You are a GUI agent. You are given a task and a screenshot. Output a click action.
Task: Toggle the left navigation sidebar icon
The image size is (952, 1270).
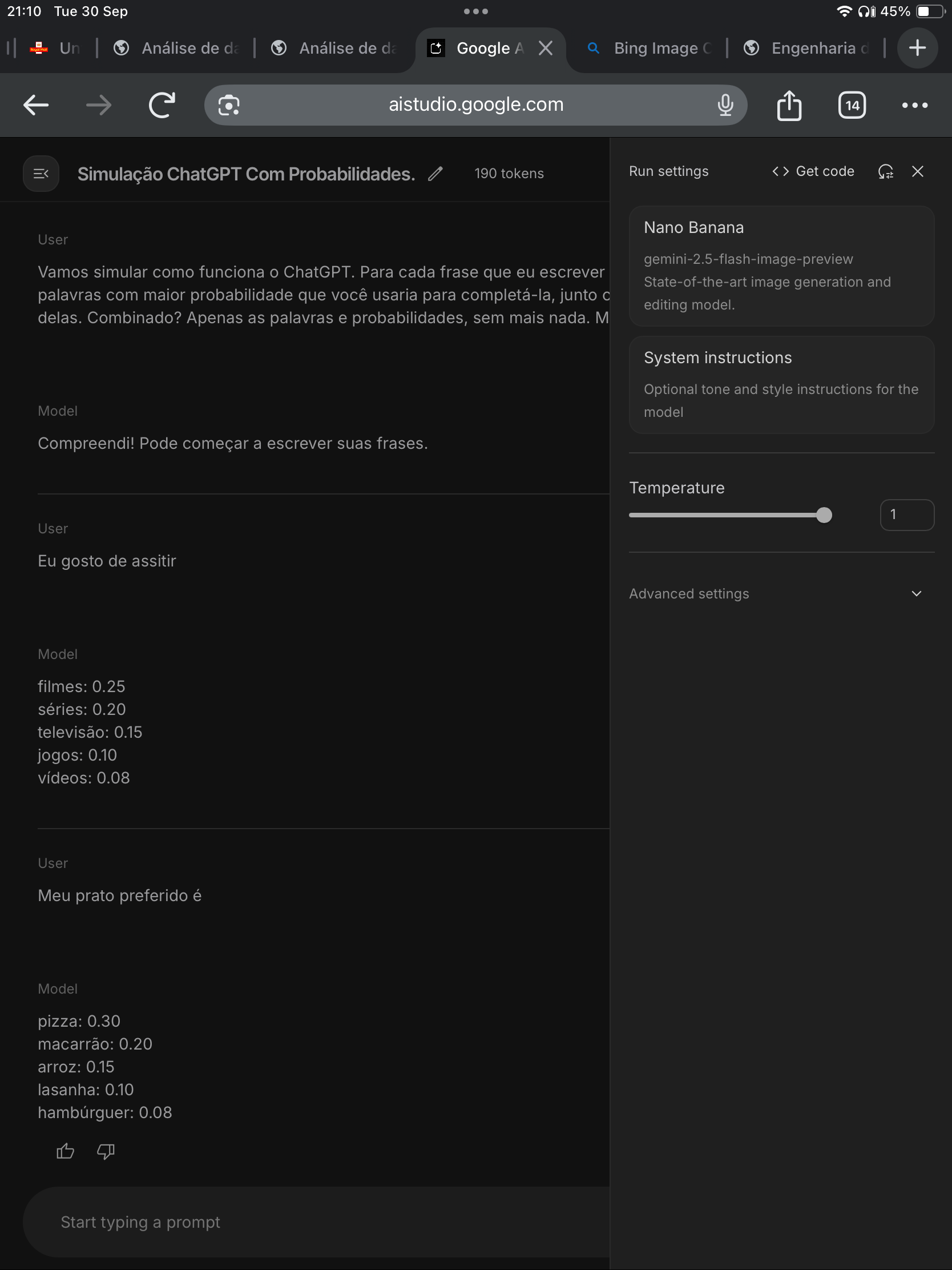[41, 174]
